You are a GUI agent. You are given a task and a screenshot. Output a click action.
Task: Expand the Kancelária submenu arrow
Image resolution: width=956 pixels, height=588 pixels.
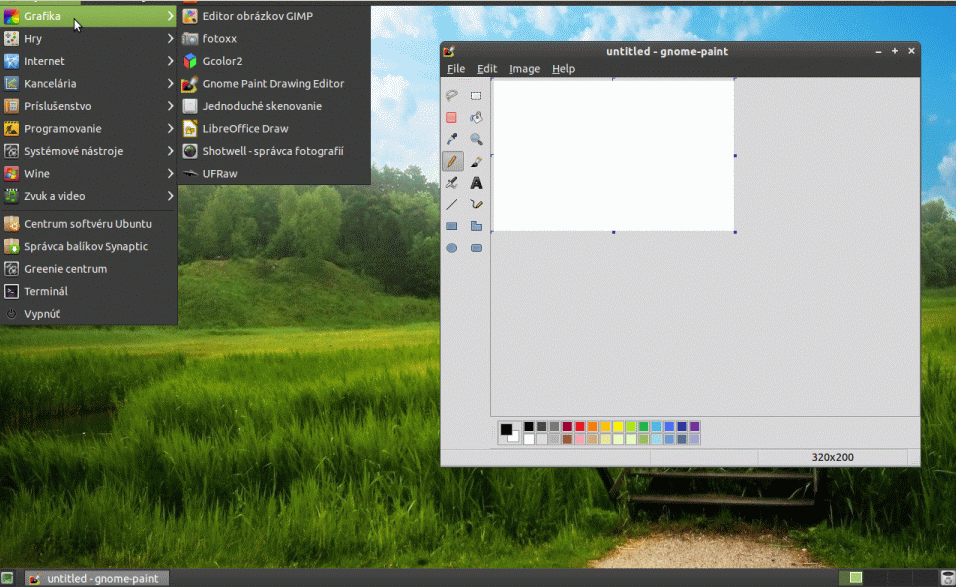tap(170, 84)
